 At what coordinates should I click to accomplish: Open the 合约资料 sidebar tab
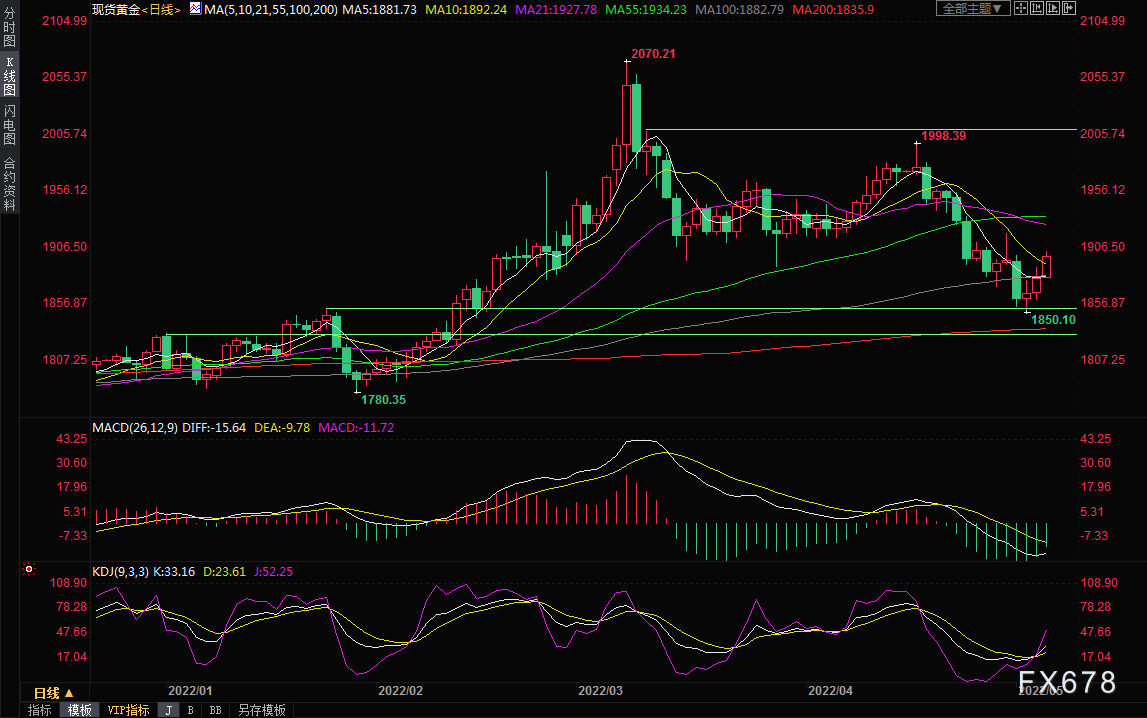click(10, 184)
